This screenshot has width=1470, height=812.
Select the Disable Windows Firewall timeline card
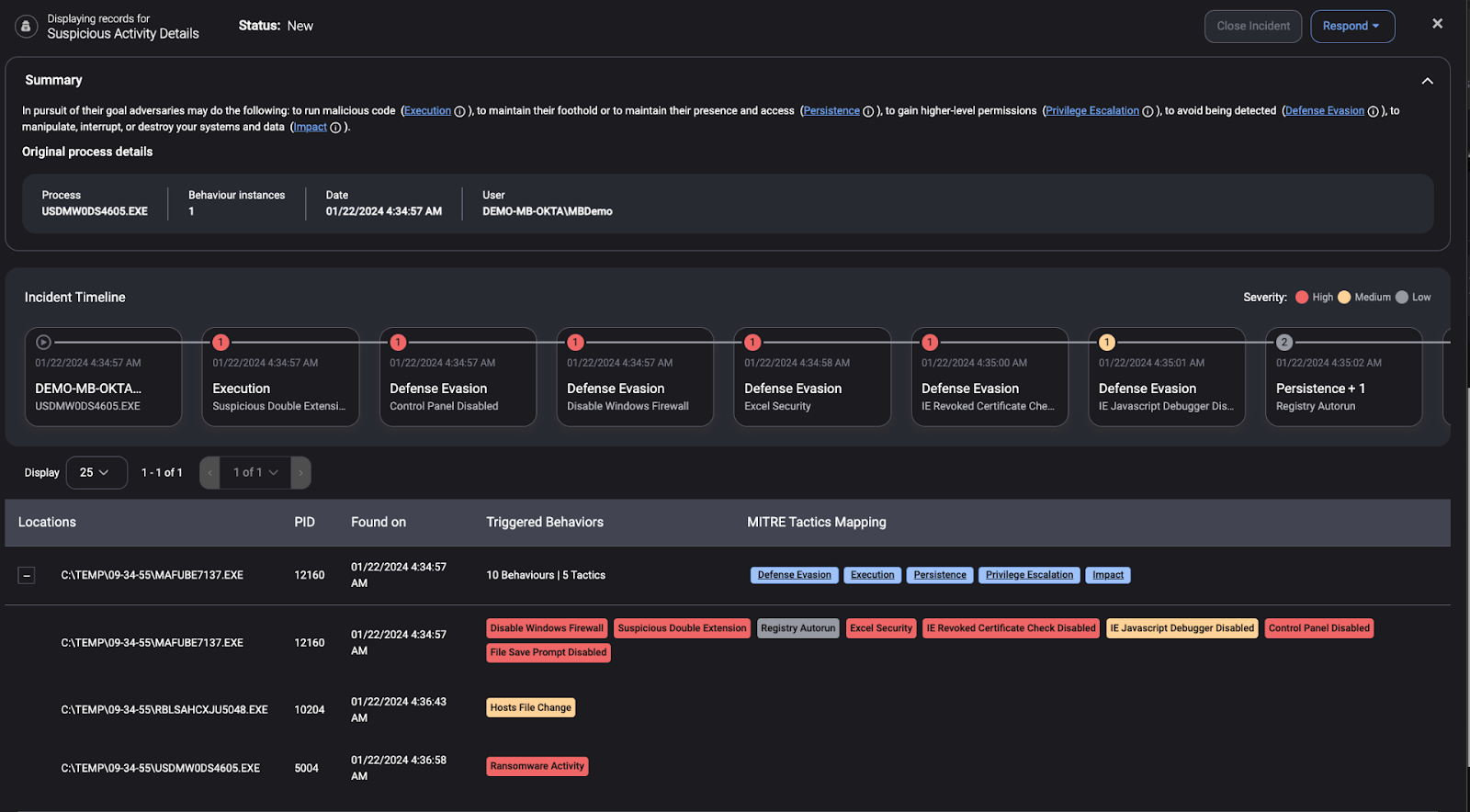(x=635, y=378)
